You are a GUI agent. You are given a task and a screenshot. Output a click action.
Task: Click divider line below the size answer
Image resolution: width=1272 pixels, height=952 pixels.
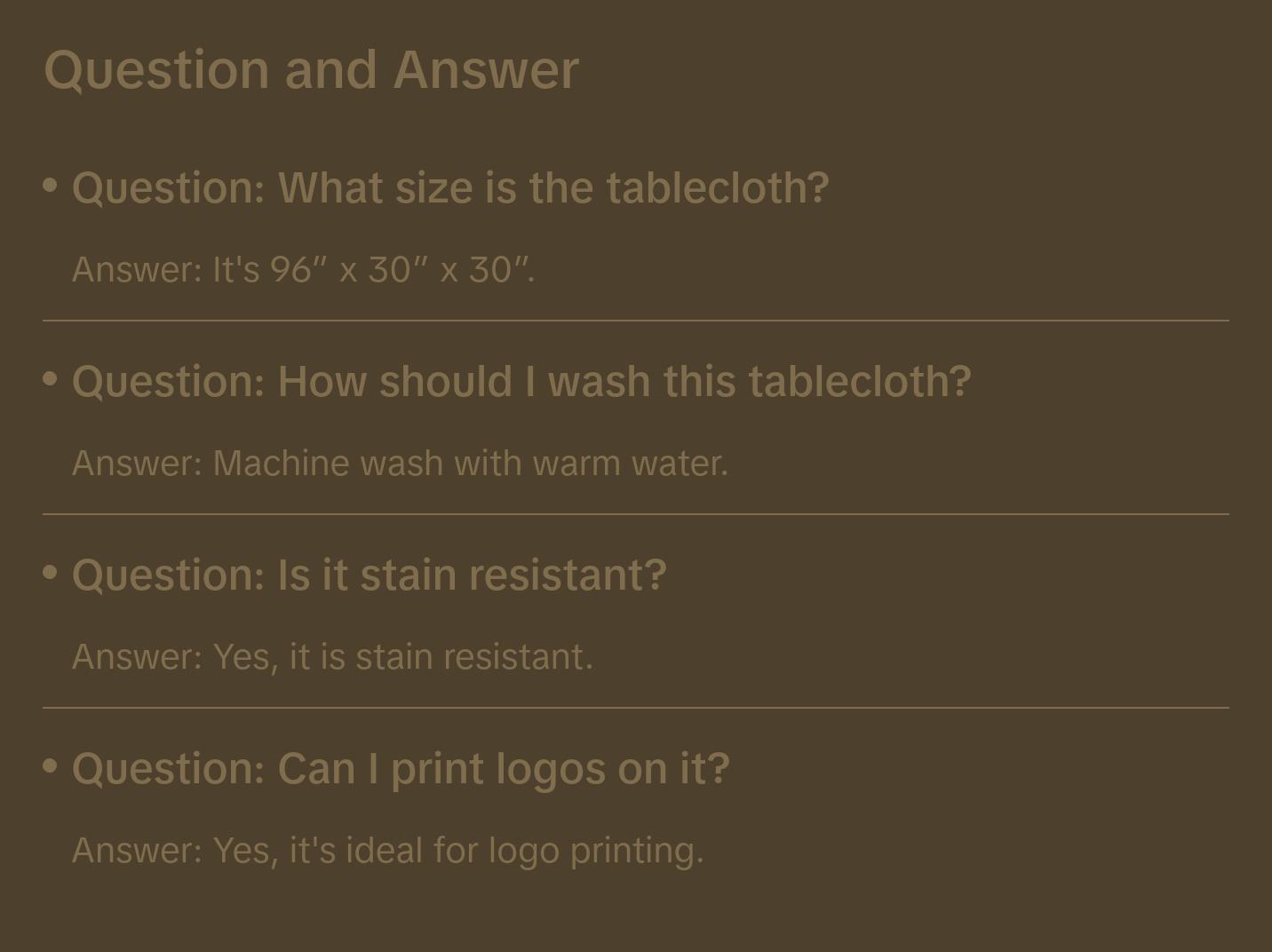click(636, 321)
